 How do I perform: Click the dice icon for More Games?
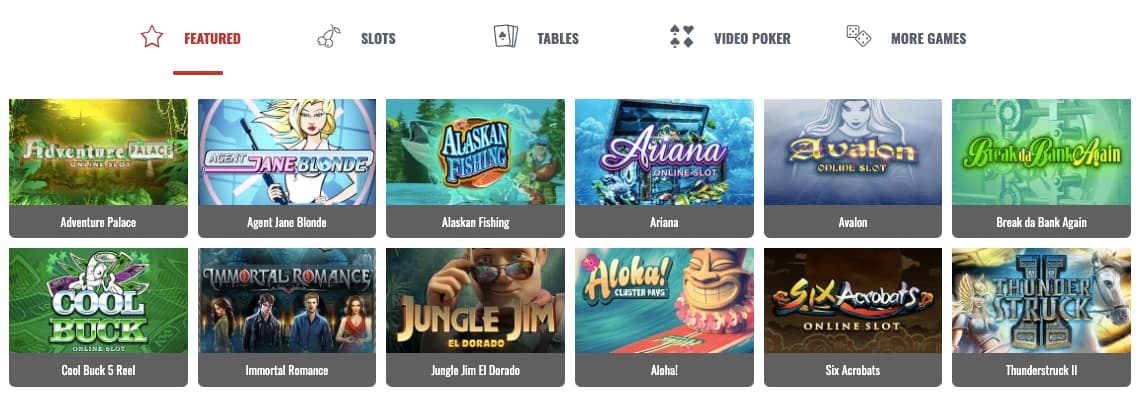click(x=859, y=37)
